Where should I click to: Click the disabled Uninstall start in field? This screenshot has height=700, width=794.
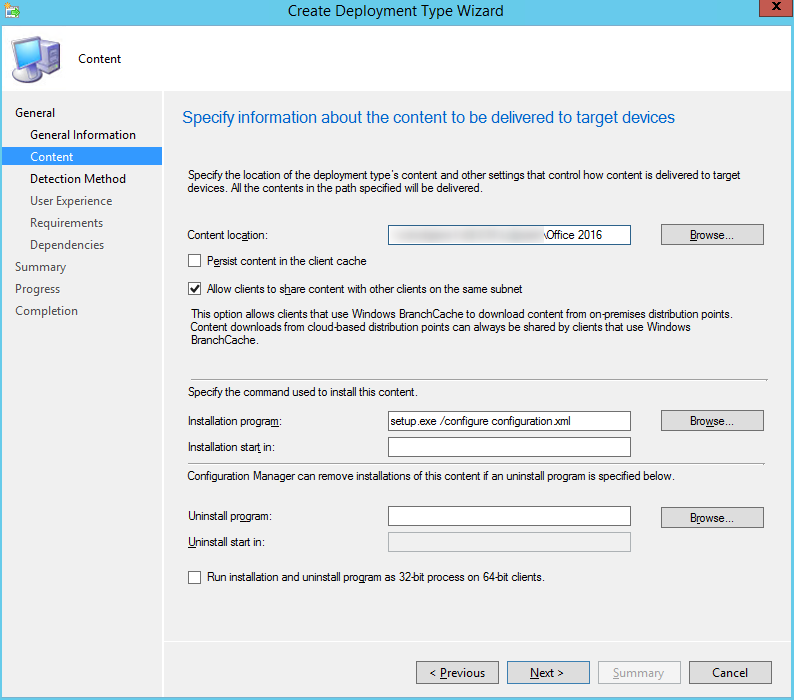click(x=509, y=542)
